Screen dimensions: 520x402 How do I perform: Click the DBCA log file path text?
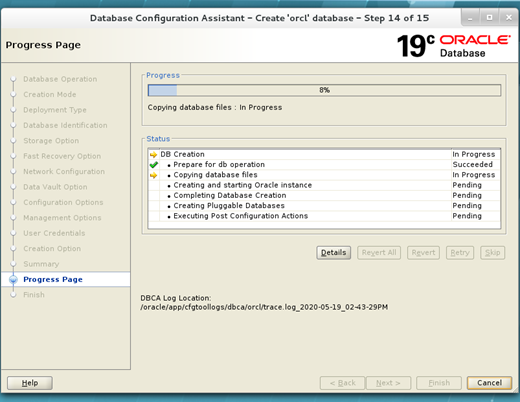(x=264, y=307)
